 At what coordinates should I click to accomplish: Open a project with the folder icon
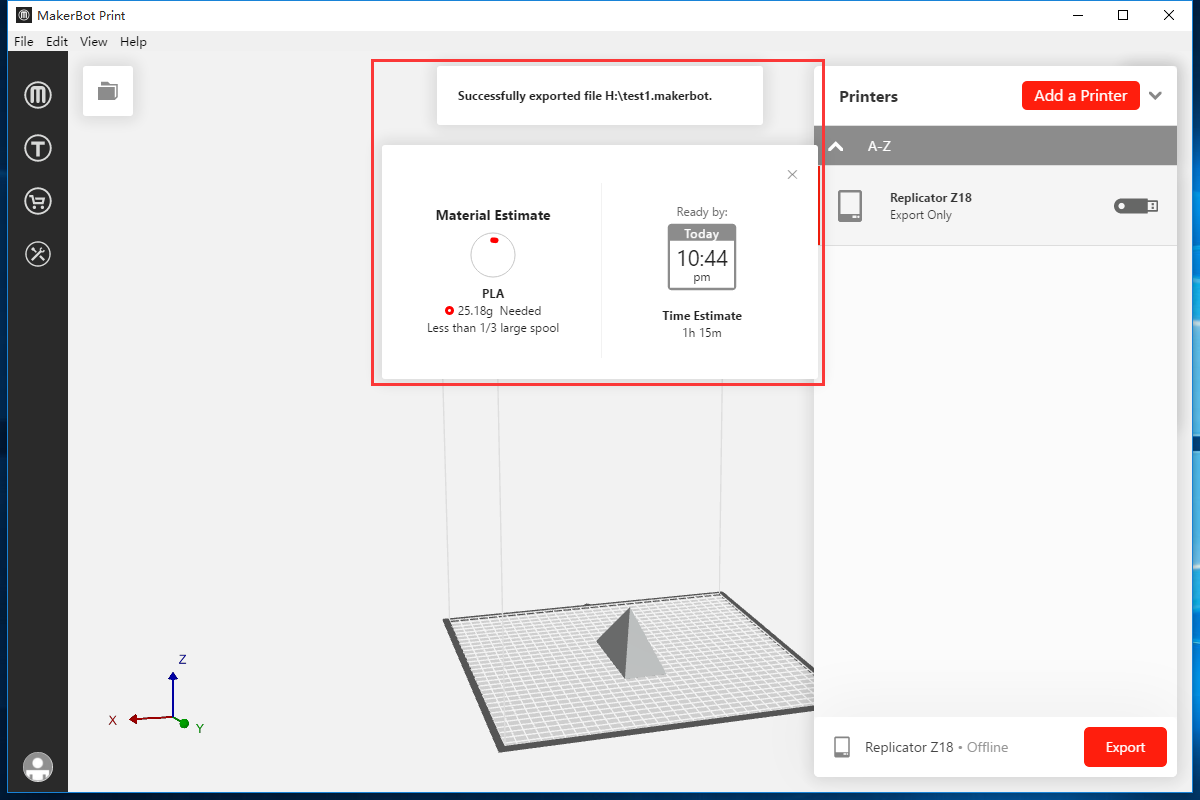click(x=107, y=90)
